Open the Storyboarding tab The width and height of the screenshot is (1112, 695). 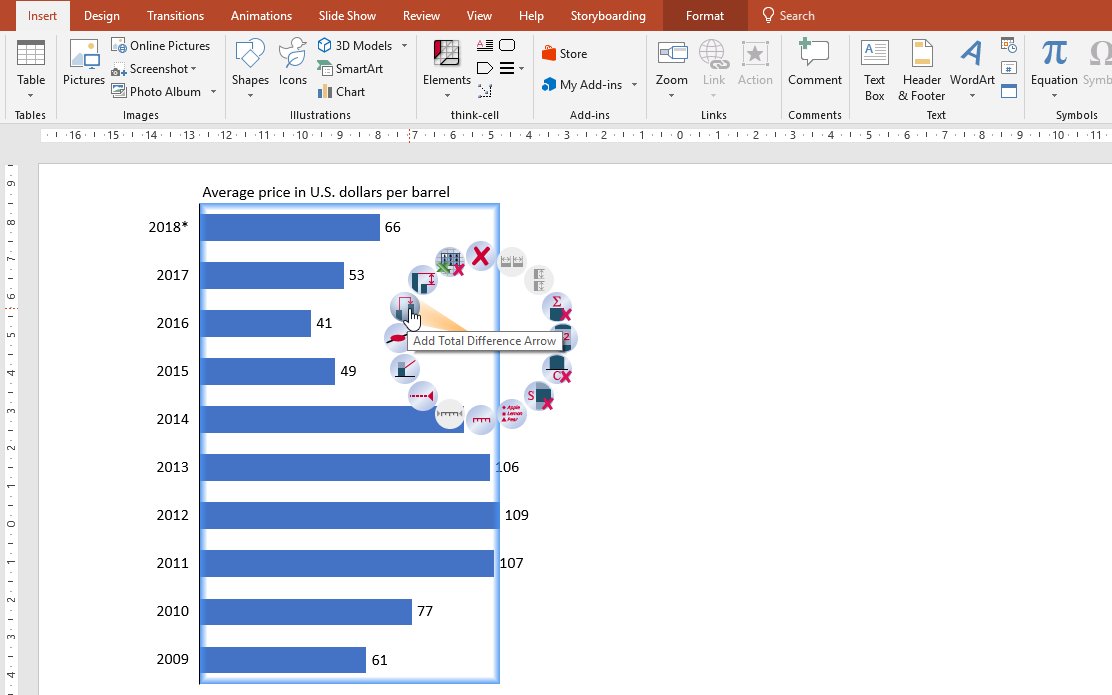(608, 16)
